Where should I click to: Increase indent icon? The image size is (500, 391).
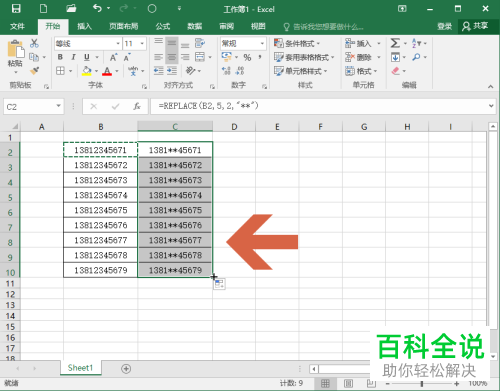(x=172, y=71)
